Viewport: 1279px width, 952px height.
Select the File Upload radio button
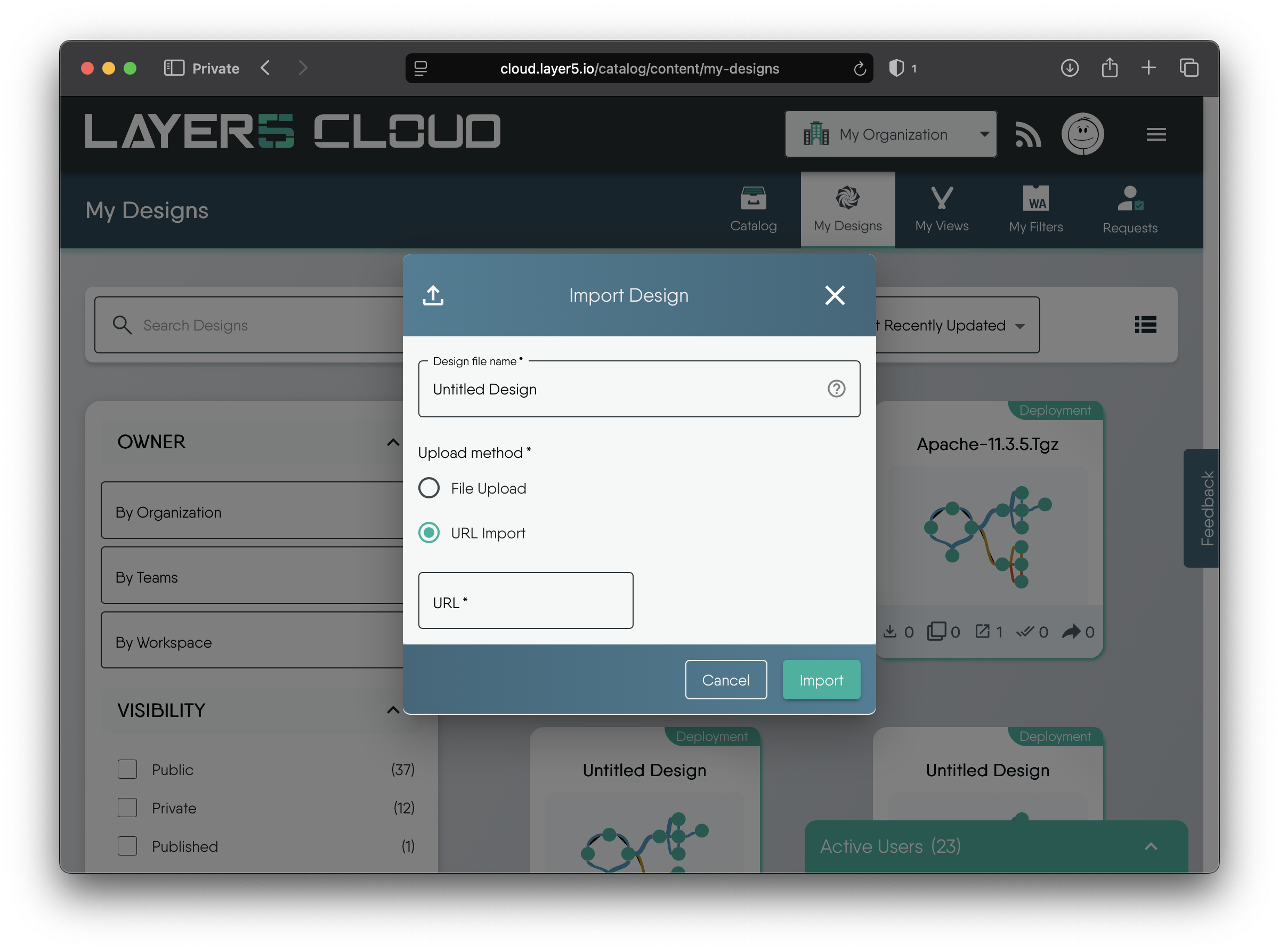click(428, 488)
